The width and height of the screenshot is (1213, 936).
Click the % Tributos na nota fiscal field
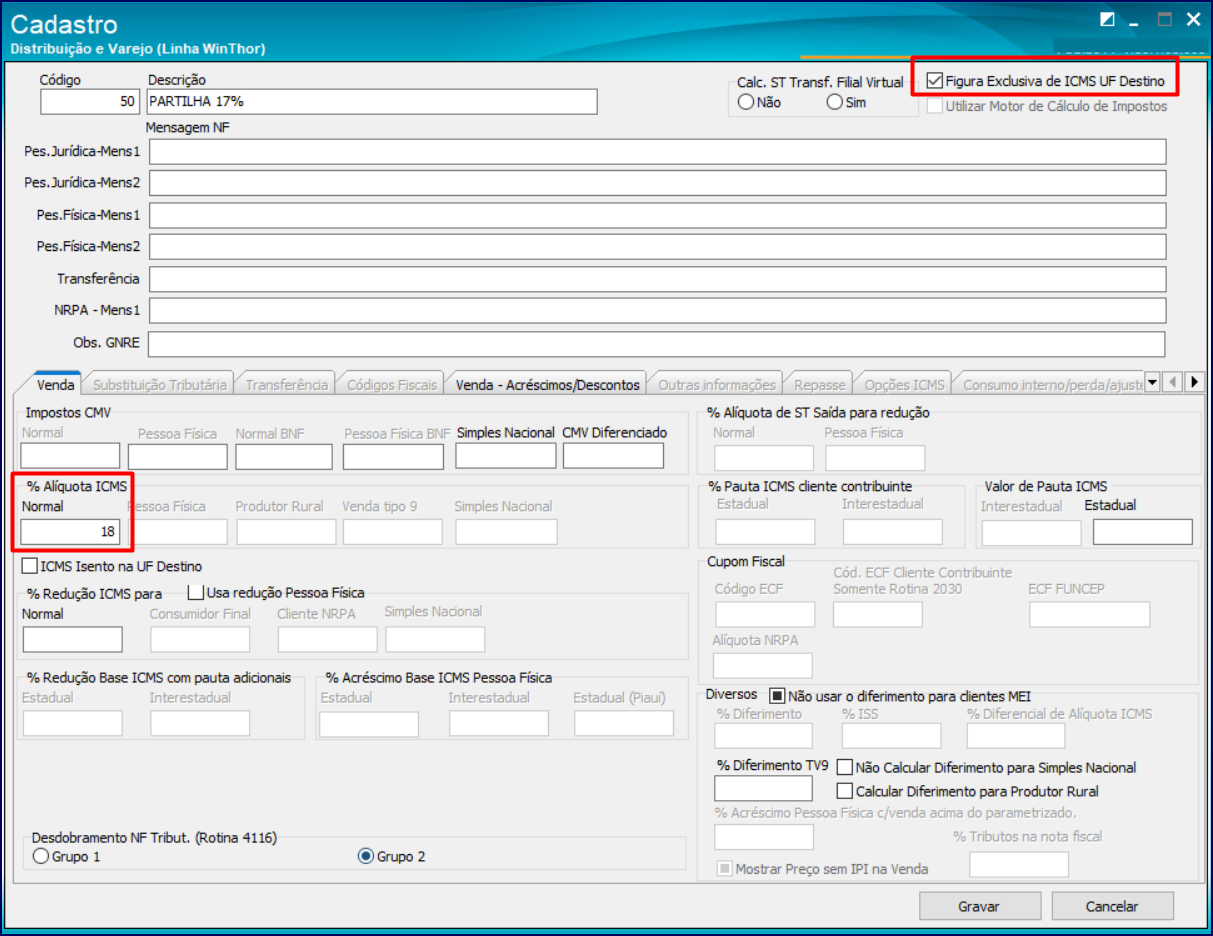[x=1019, y=865]
